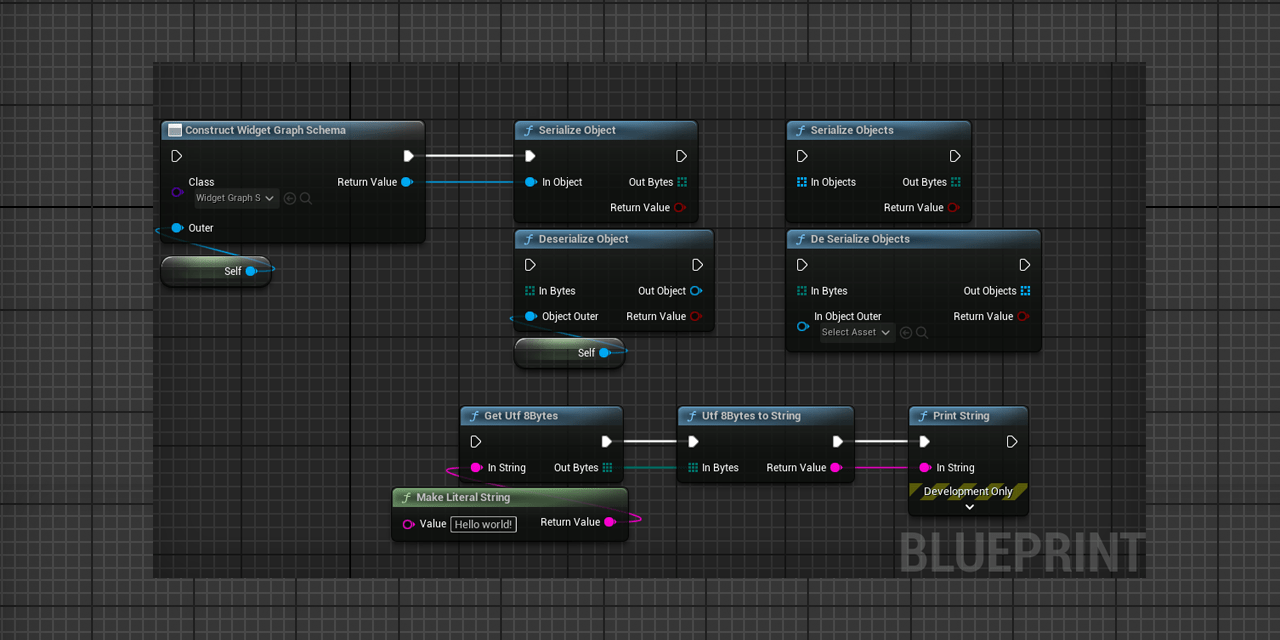The height and width of the screenshot is (640, 1280).
Task: Click Object Outer pin on Deserialize Object
Action: tap(531, 316)
